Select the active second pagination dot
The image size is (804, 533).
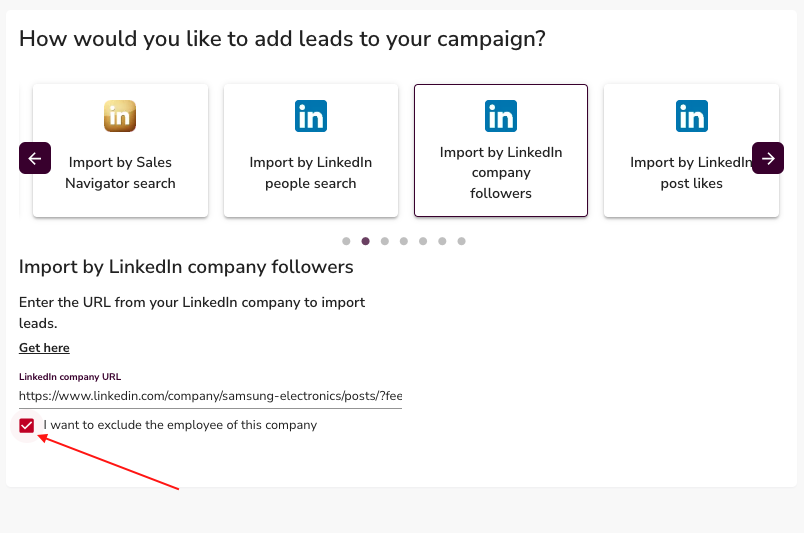[x=366, y=241]
